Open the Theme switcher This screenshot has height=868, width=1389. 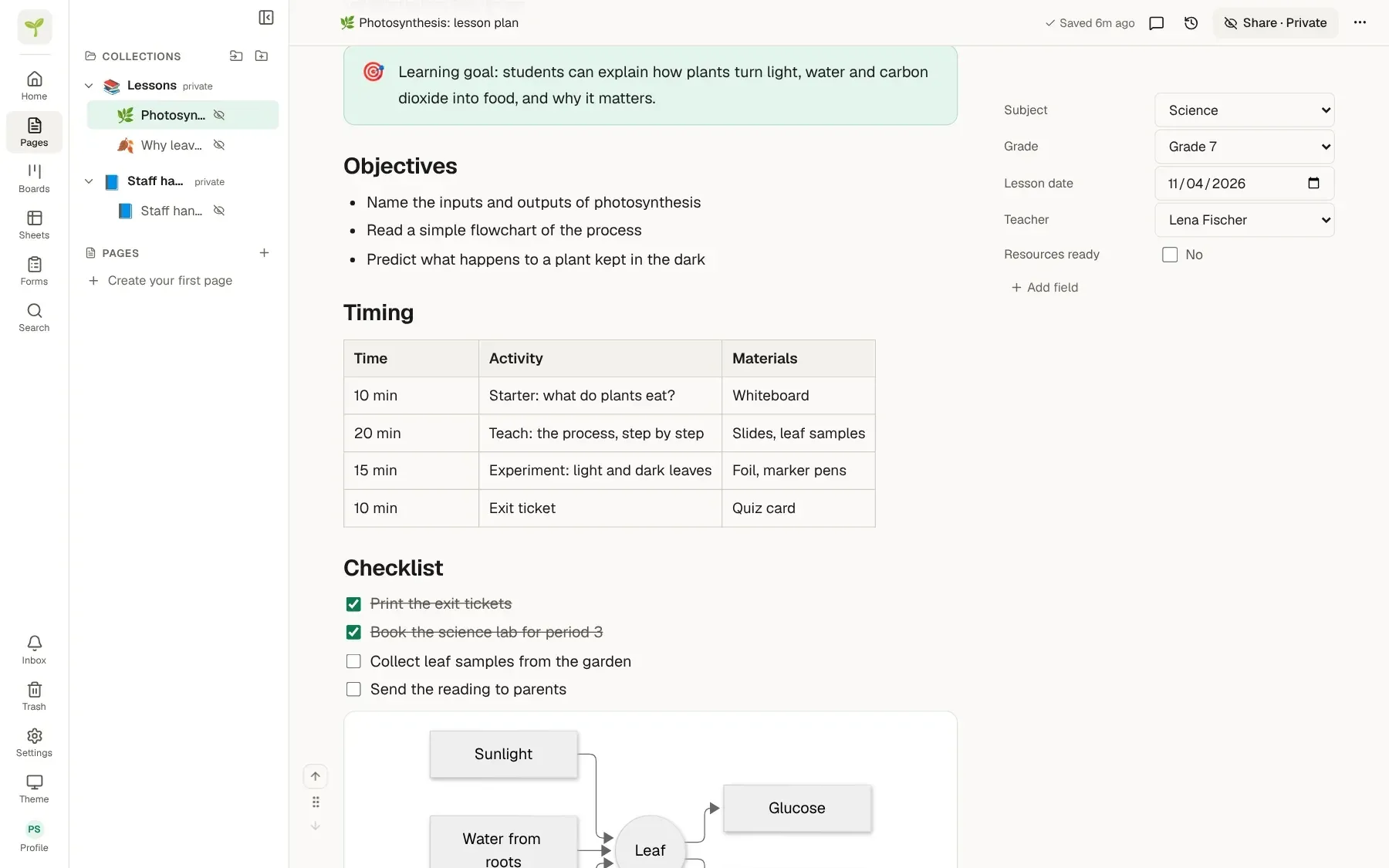[x=34, y=789]
